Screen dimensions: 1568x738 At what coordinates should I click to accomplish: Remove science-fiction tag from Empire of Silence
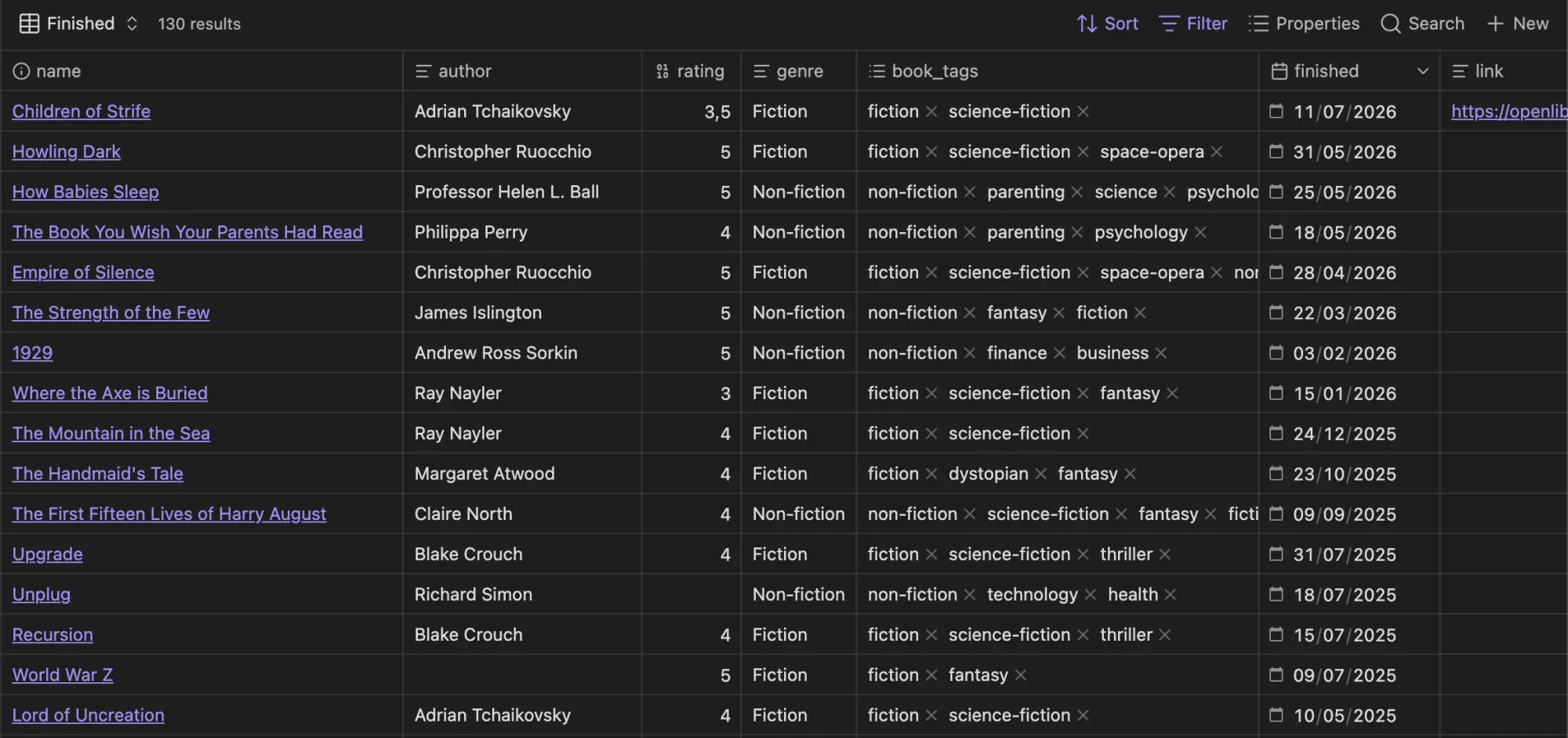click(1083, 272)
